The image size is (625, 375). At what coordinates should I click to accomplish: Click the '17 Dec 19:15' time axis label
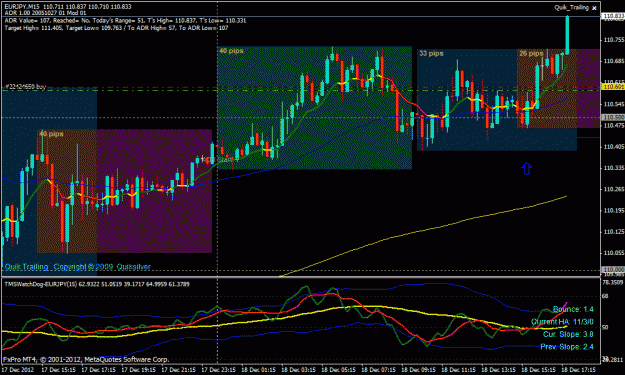[x=138, y=370]
